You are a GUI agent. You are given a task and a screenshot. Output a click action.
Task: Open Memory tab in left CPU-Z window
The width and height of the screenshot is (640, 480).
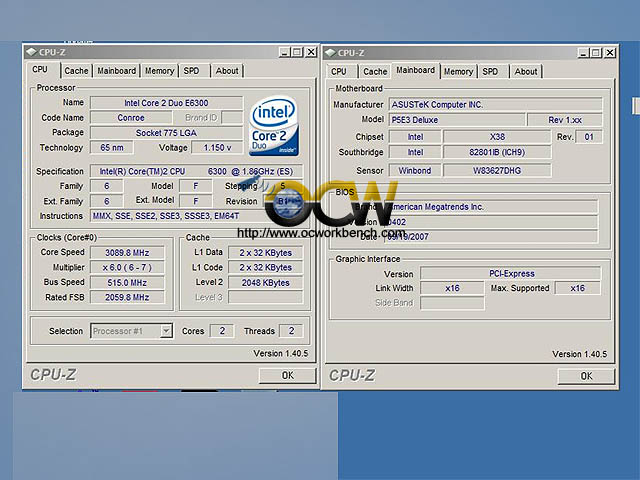[160, 71]
